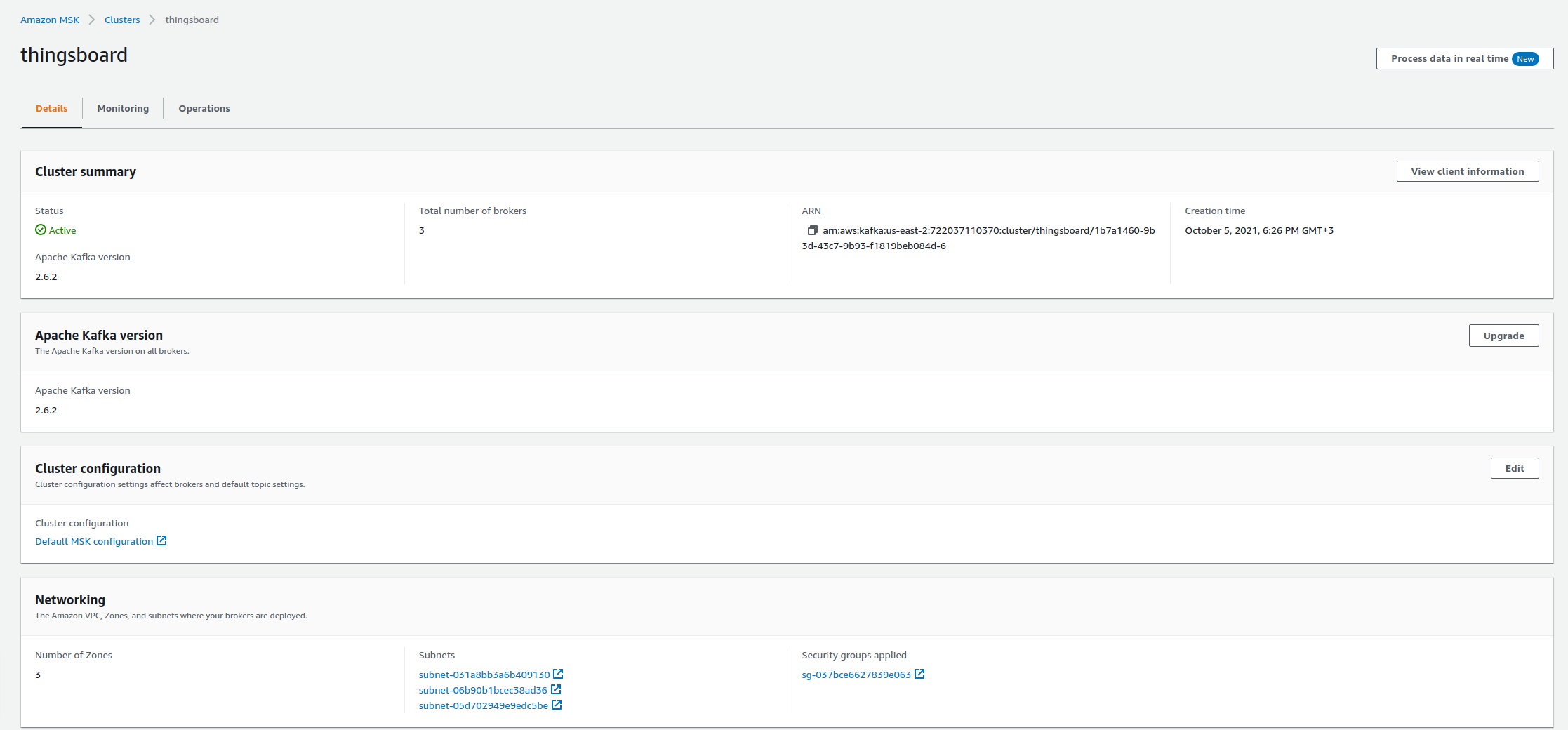Click the Networking description about VPC and Zones
This screenshot has height=730, width=1568.
(171, 616)
